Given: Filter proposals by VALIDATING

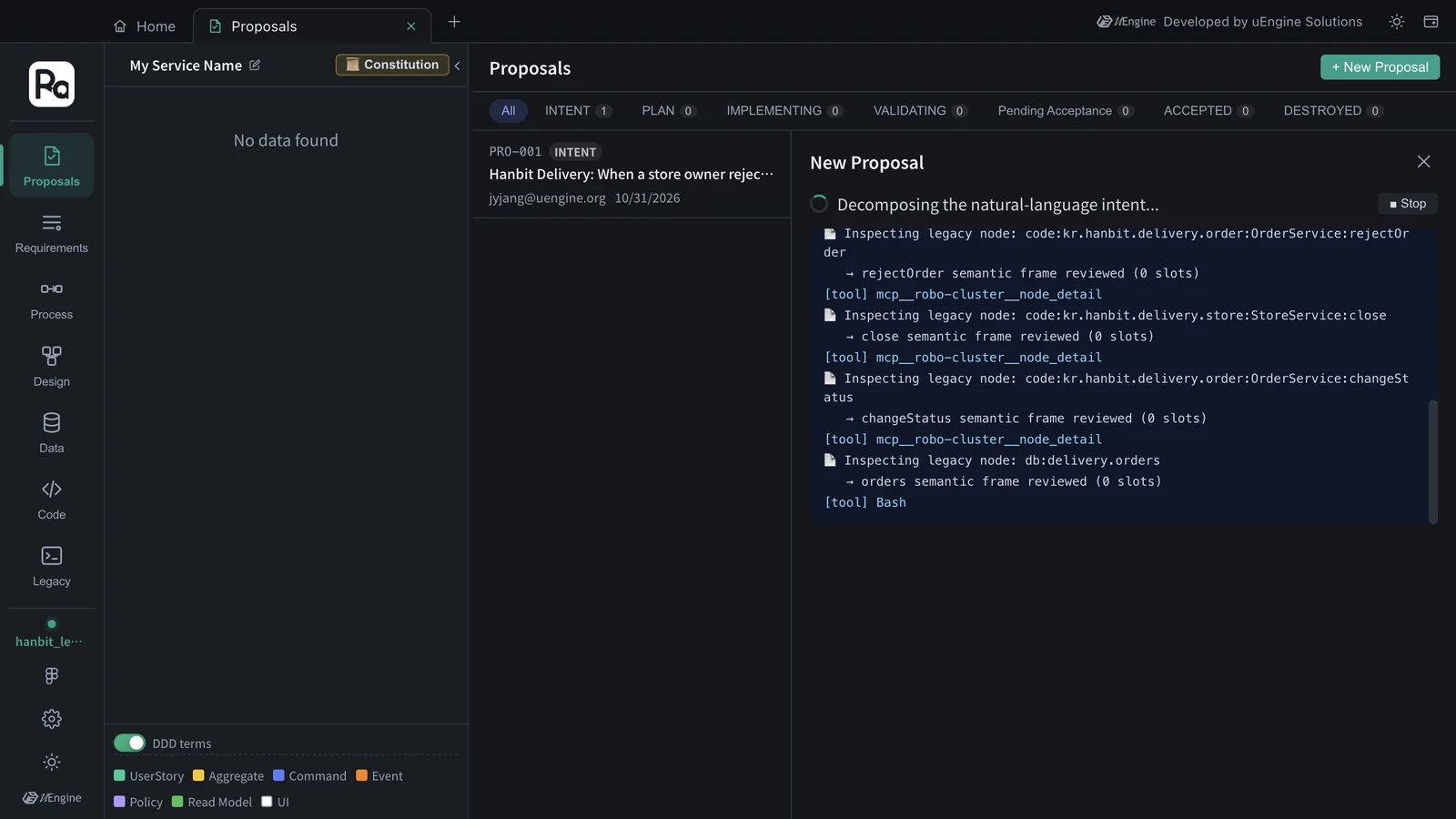Looking at the screenshot, I should [x=920, y=111].
